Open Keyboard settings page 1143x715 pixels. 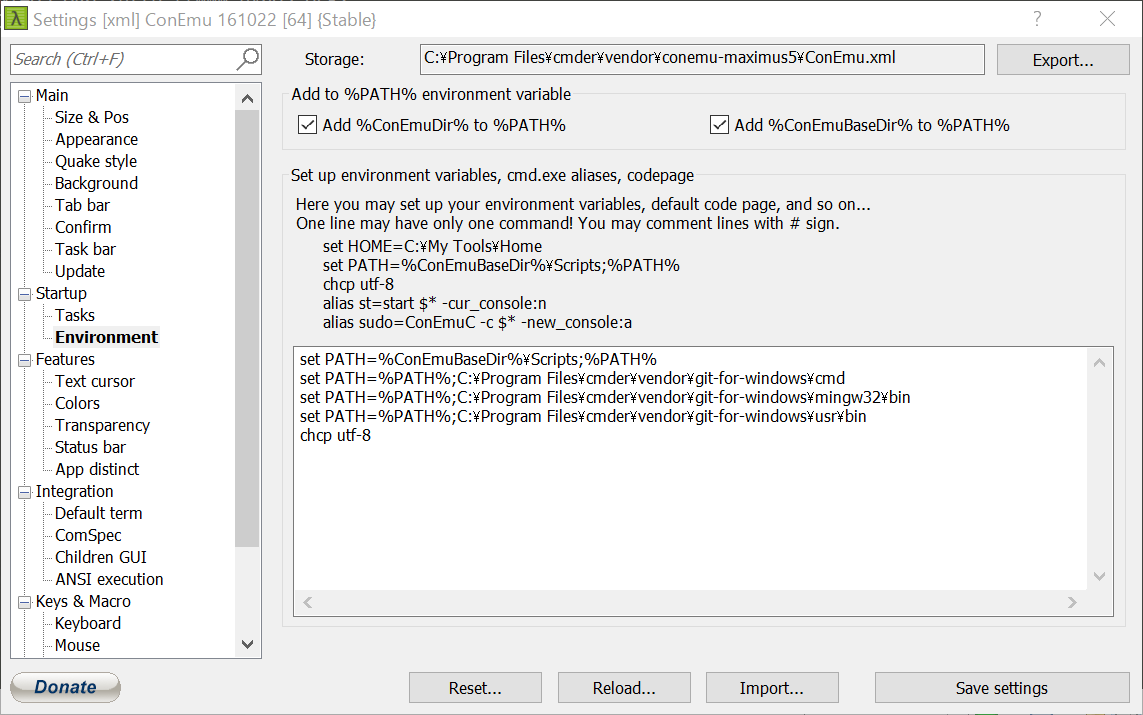point(88,623)
